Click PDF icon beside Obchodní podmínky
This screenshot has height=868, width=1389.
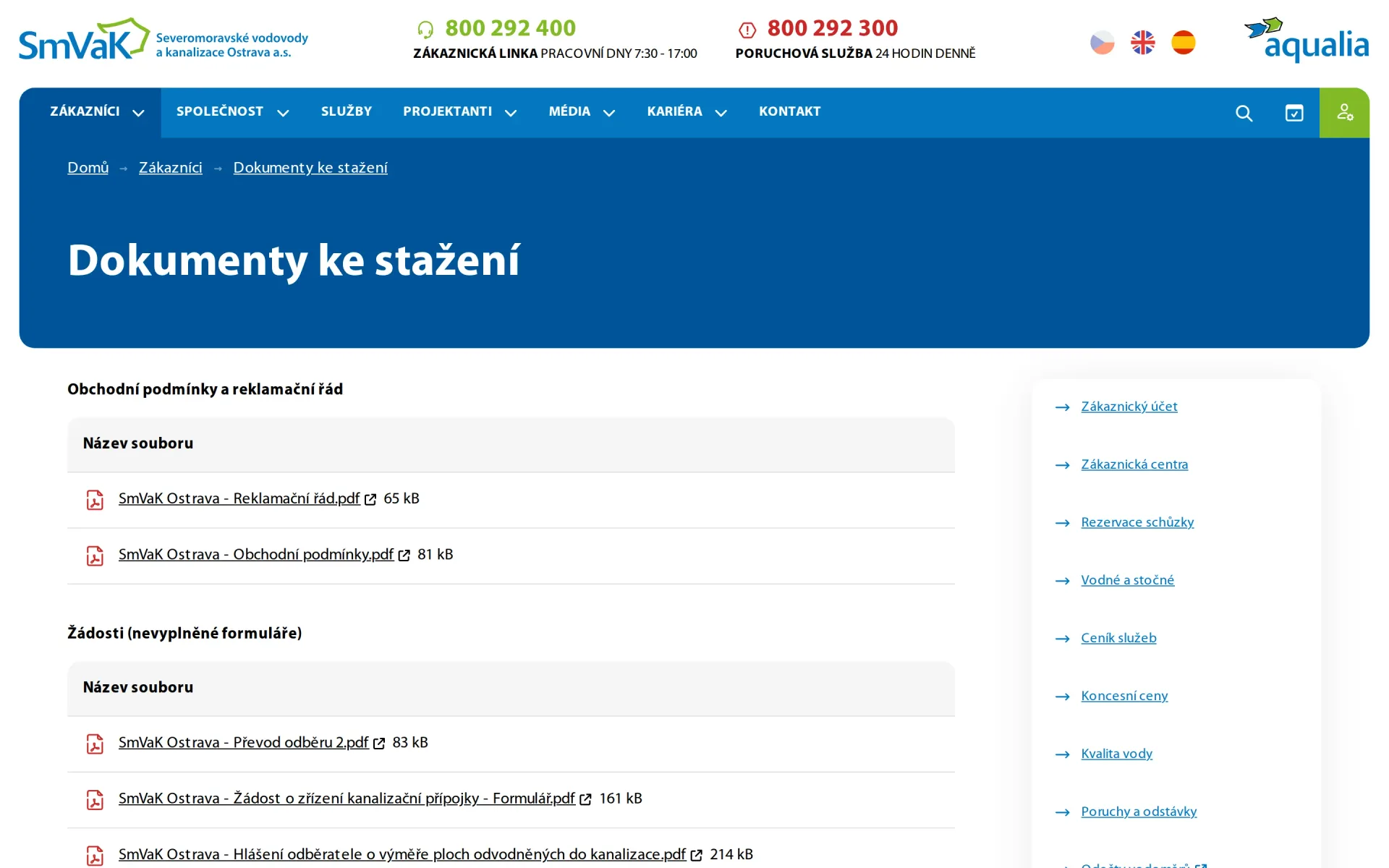(x=95, y=556)
